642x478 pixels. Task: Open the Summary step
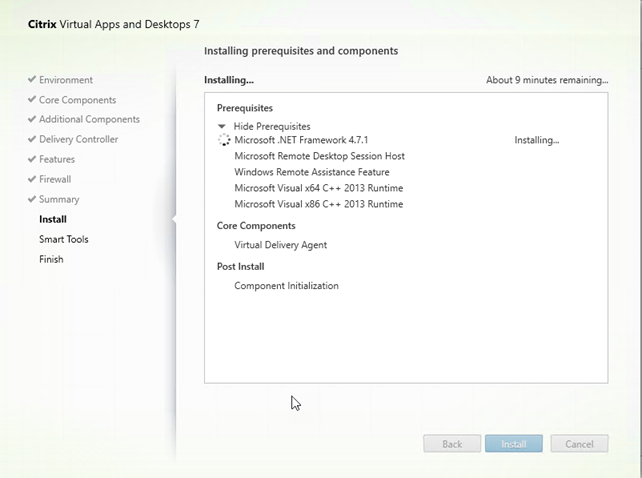coord(59,199)
